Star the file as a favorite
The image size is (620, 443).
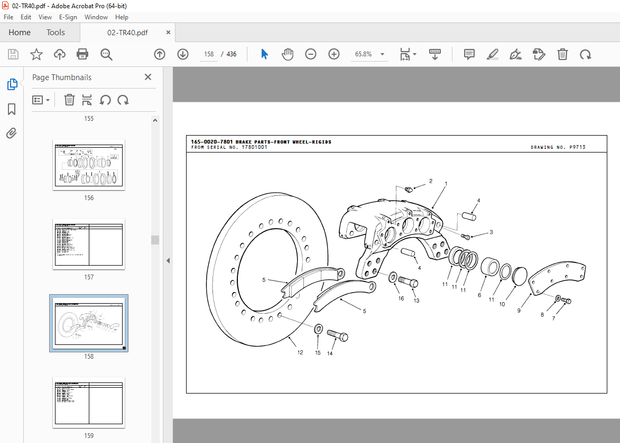(36, 54)
